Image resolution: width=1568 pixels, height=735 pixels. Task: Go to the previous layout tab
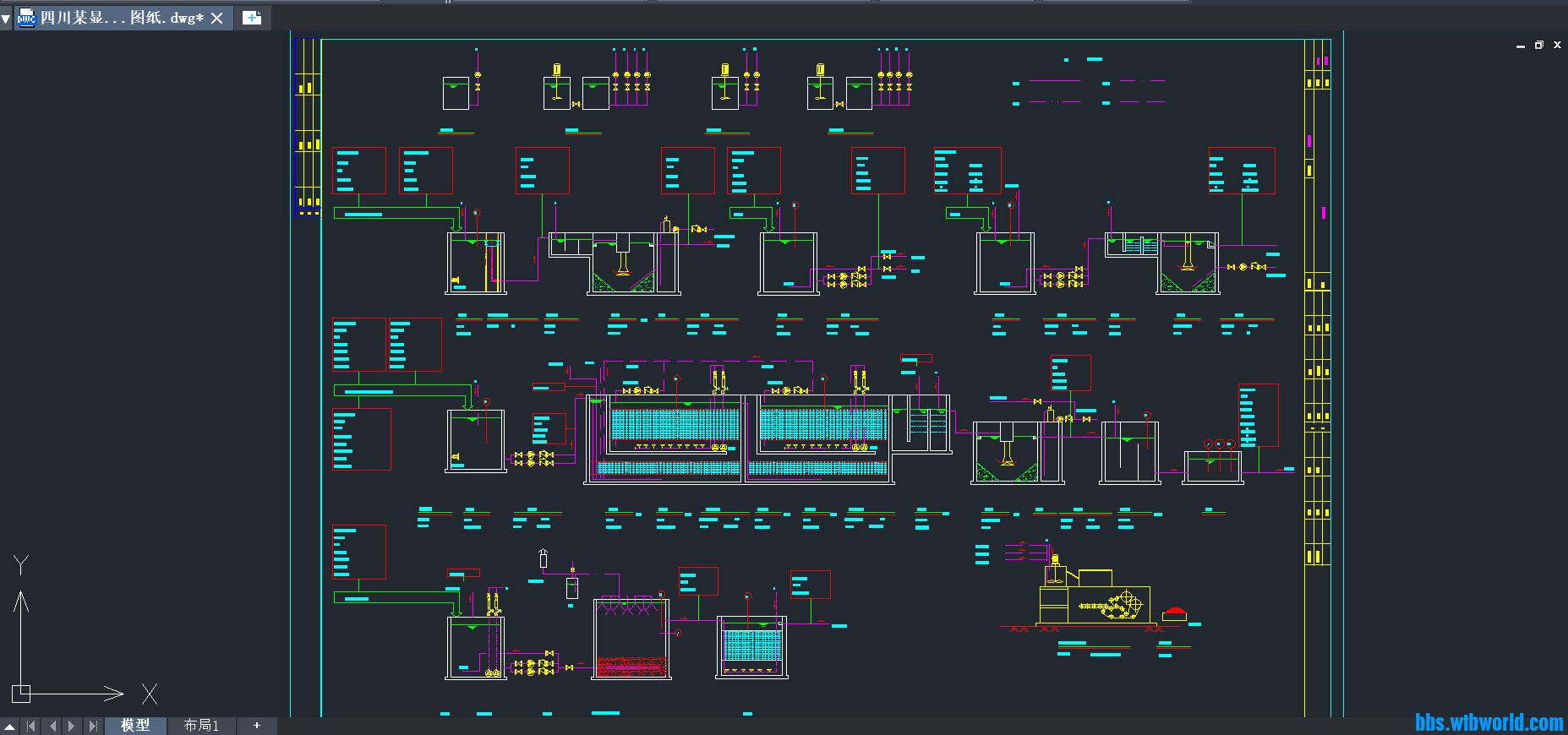click(52, 726)
